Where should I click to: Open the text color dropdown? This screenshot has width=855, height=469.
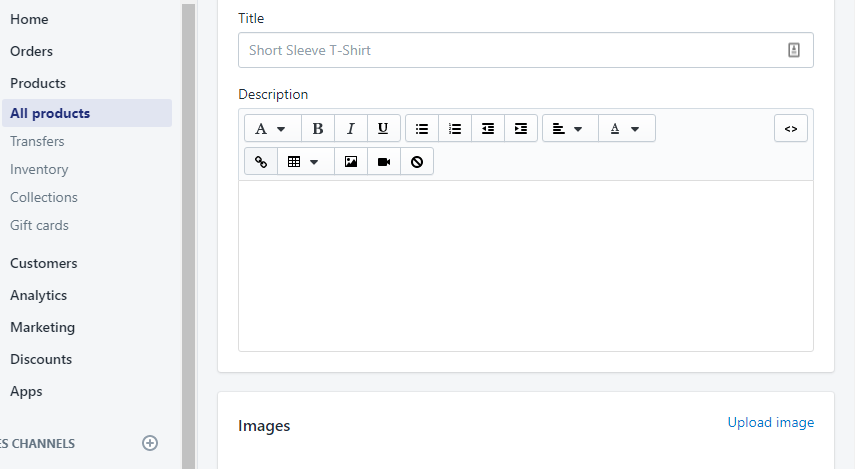coord(626,129)
